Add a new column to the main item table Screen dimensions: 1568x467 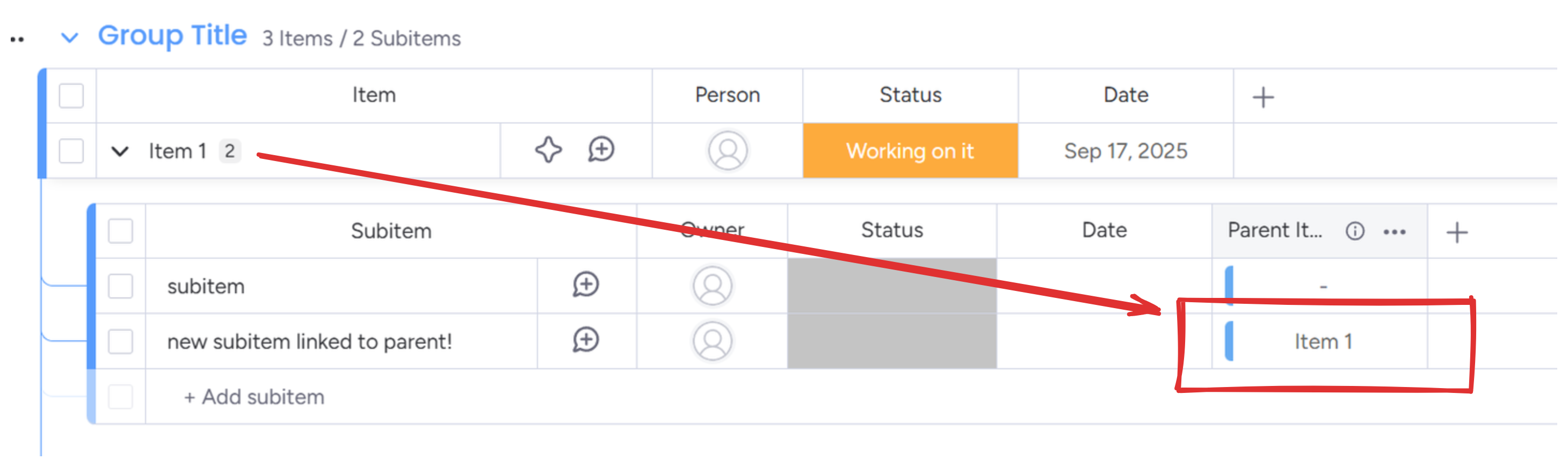[x=1263, y=97]
